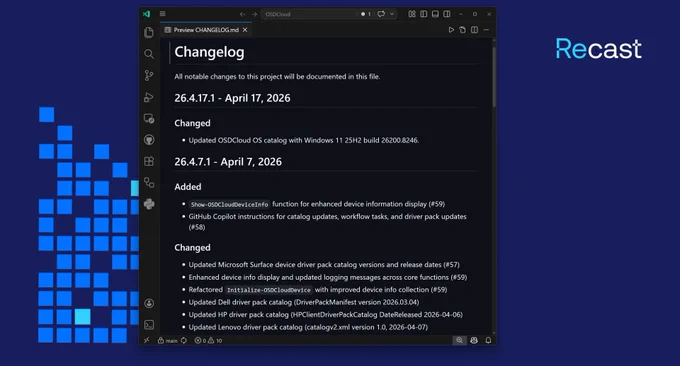This screenshot has width=680, height=366.
Task: Expand the chat dropdown chevron in title bar
Action: click(392, 14)
